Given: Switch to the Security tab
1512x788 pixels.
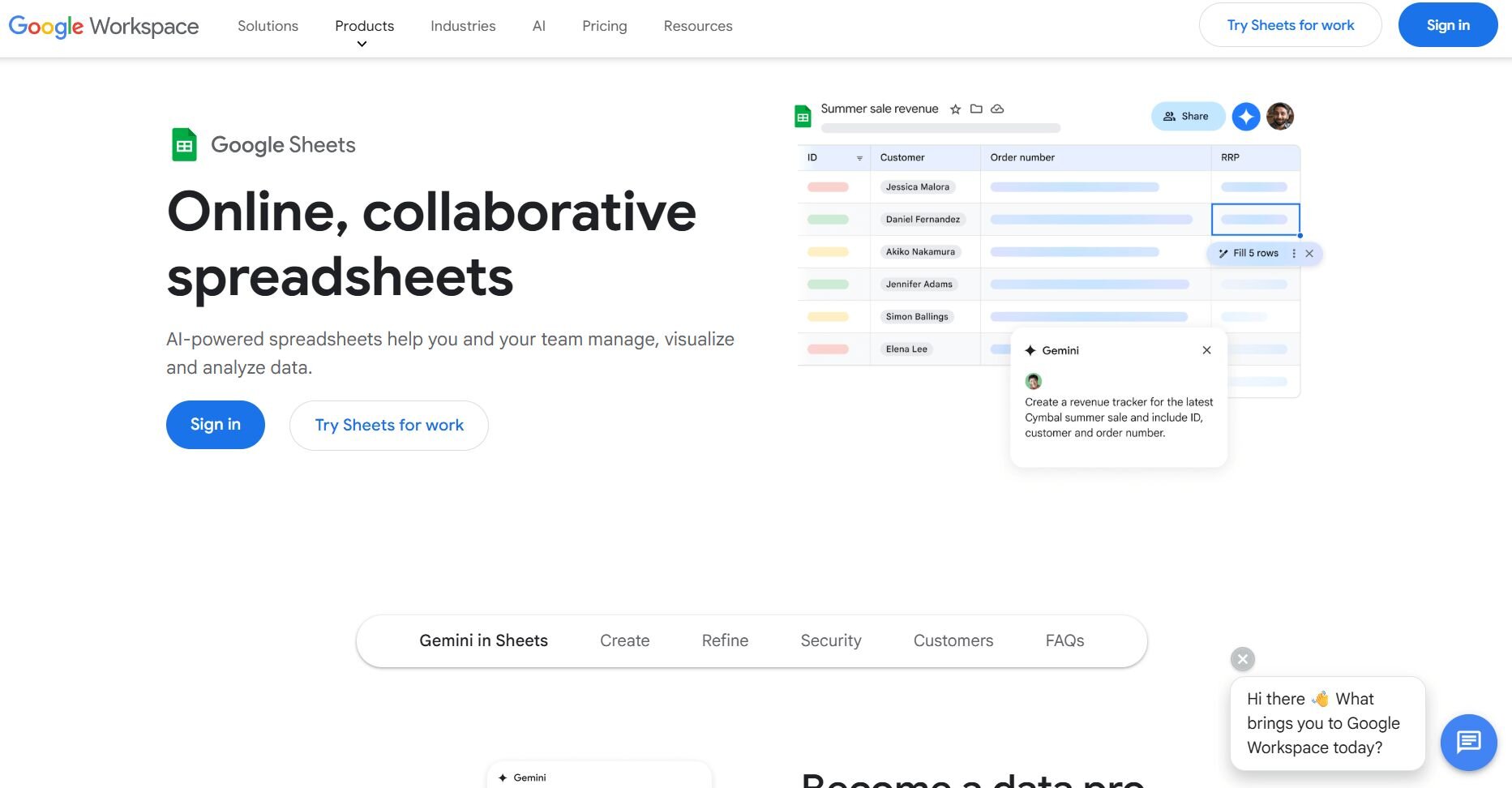Looking at the screenshot, I should 830,640.
